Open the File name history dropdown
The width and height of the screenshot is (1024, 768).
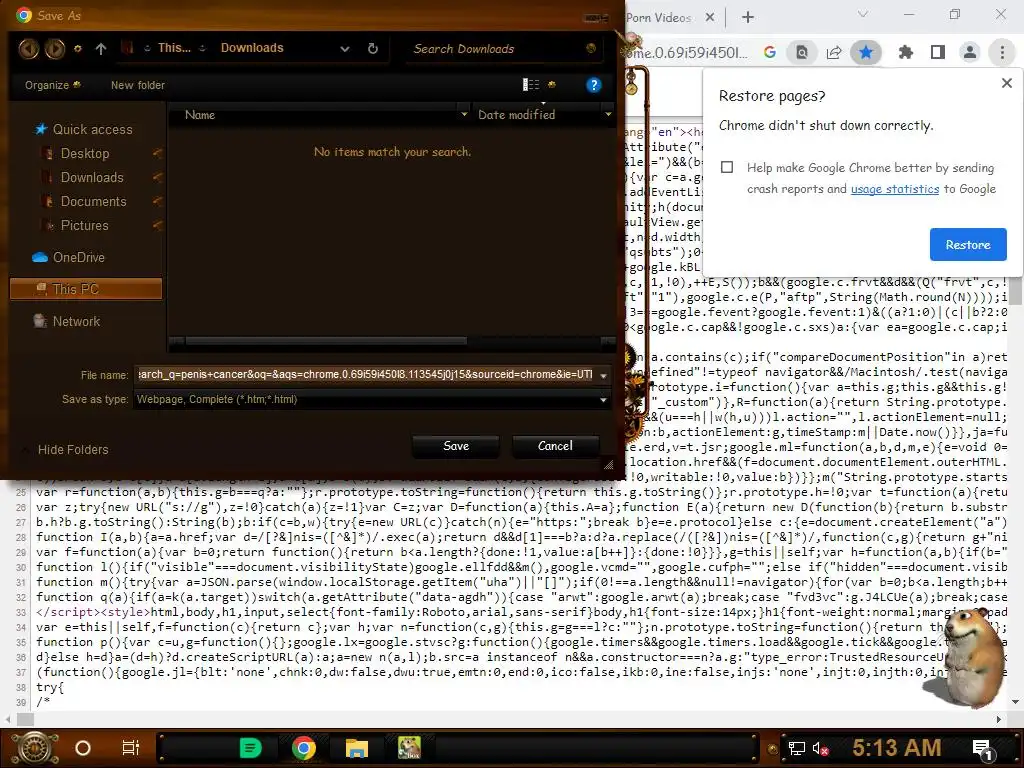(x=603, y=375)
